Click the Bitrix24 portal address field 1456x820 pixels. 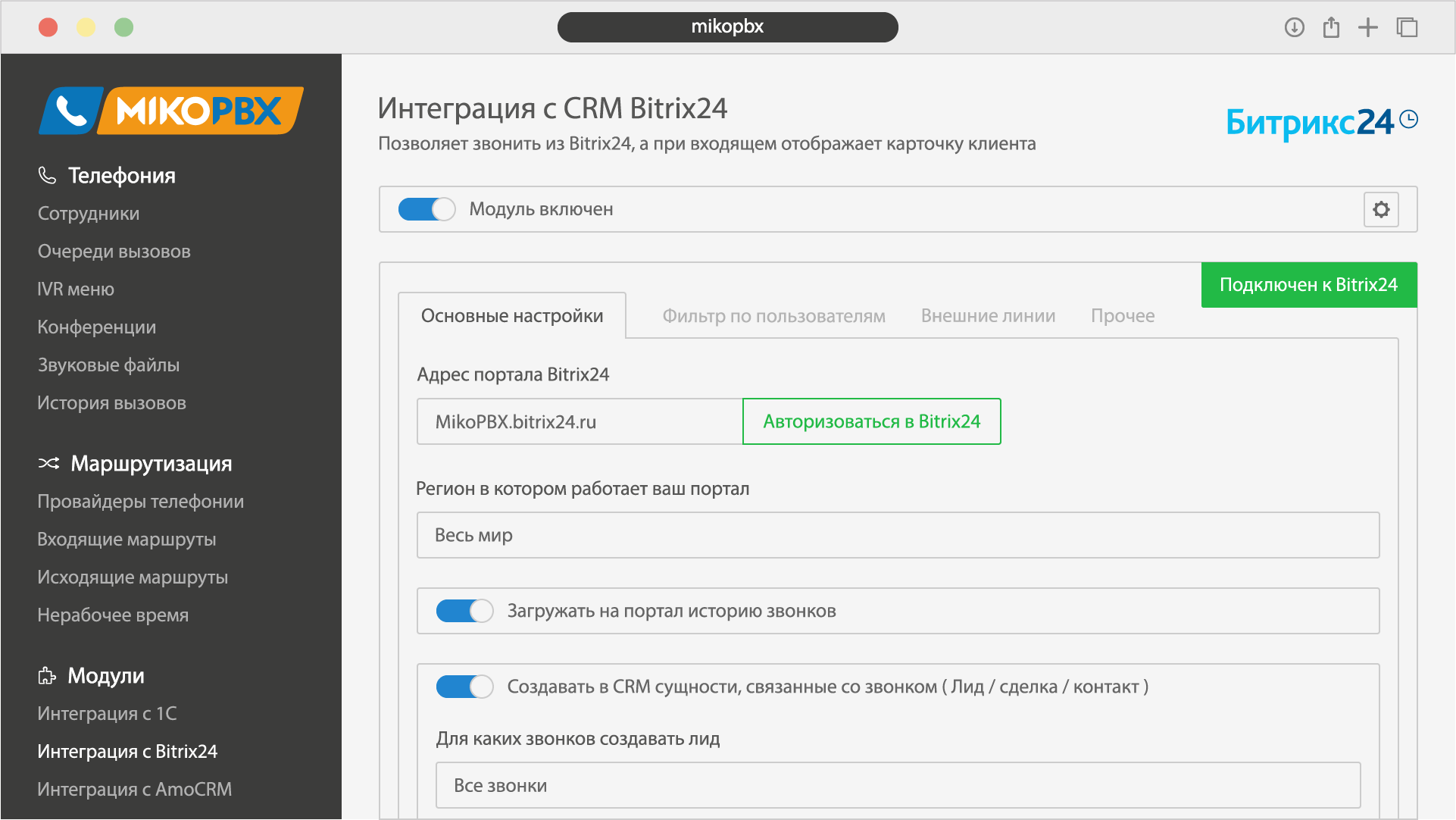click(580, 421)
